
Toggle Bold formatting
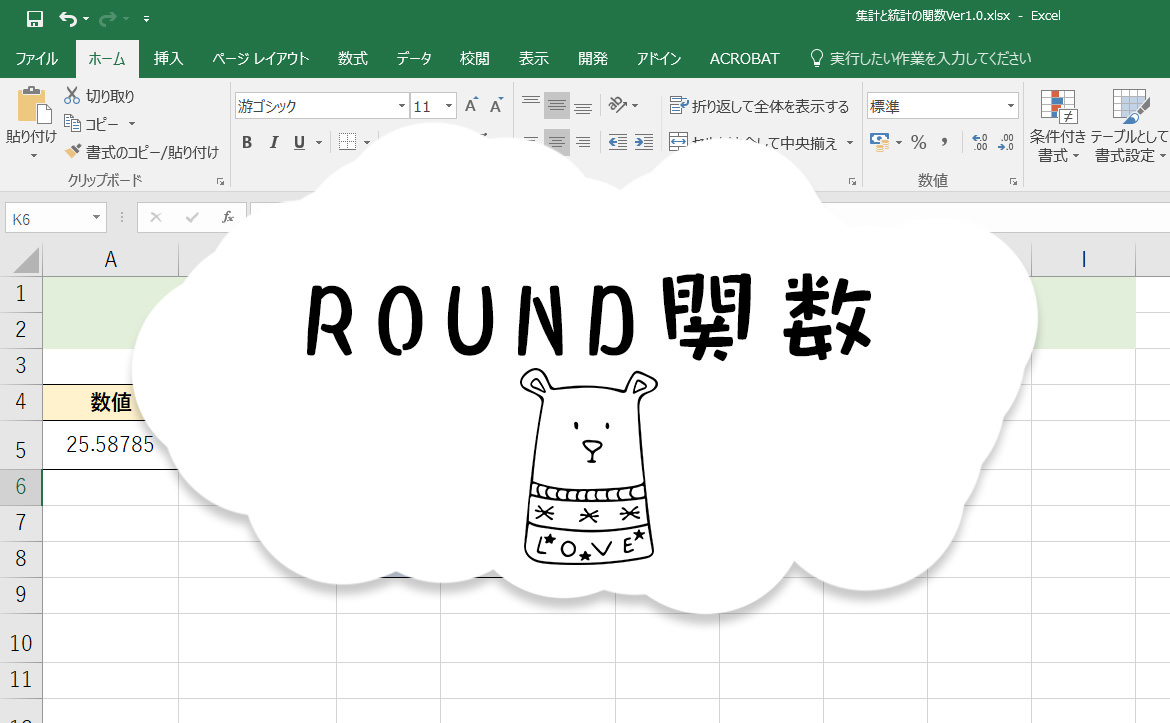pos(247,142)
